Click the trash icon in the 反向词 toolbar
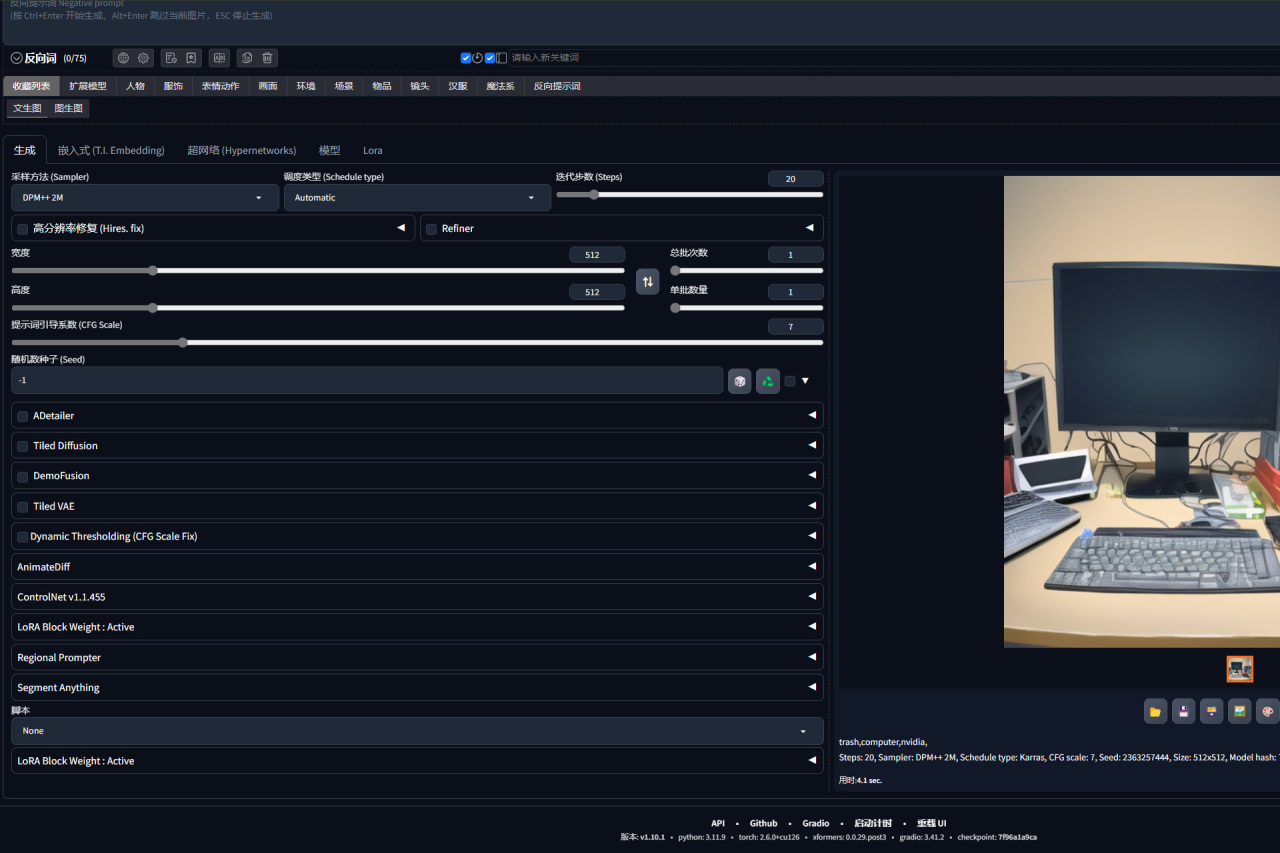This screenshot has height=853, width=1280. (x=268, y=58)
